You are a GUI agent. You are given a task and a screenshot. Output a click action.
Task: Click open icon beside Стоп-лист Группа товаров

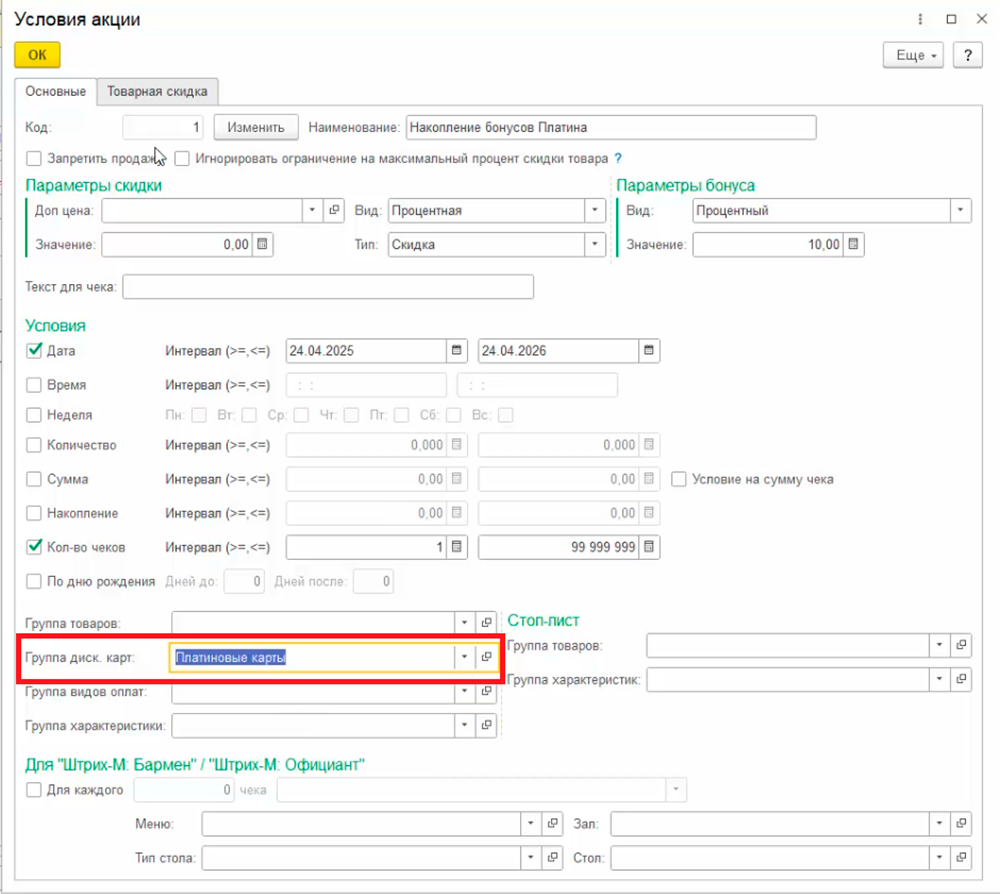tap(961, 646)
